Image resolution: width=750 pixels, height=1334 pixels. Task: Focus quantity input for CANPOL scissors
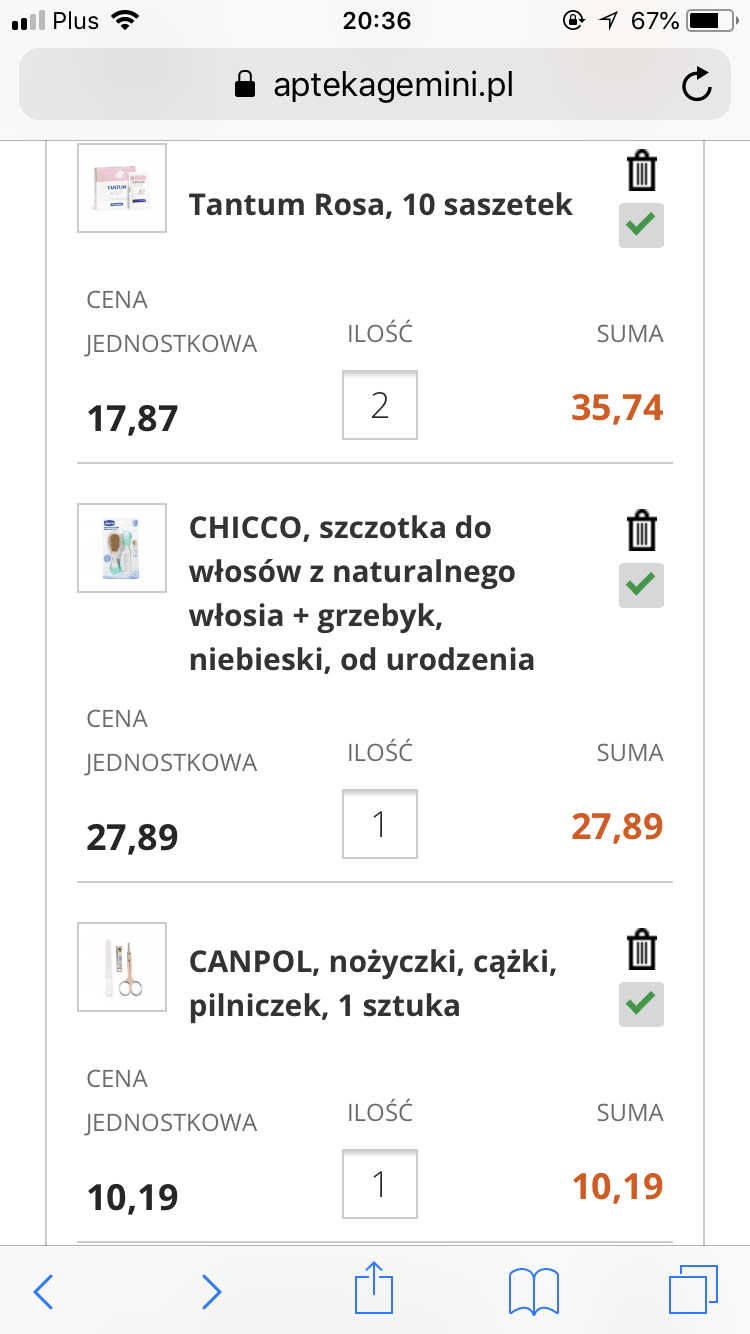pos(380,1184)
